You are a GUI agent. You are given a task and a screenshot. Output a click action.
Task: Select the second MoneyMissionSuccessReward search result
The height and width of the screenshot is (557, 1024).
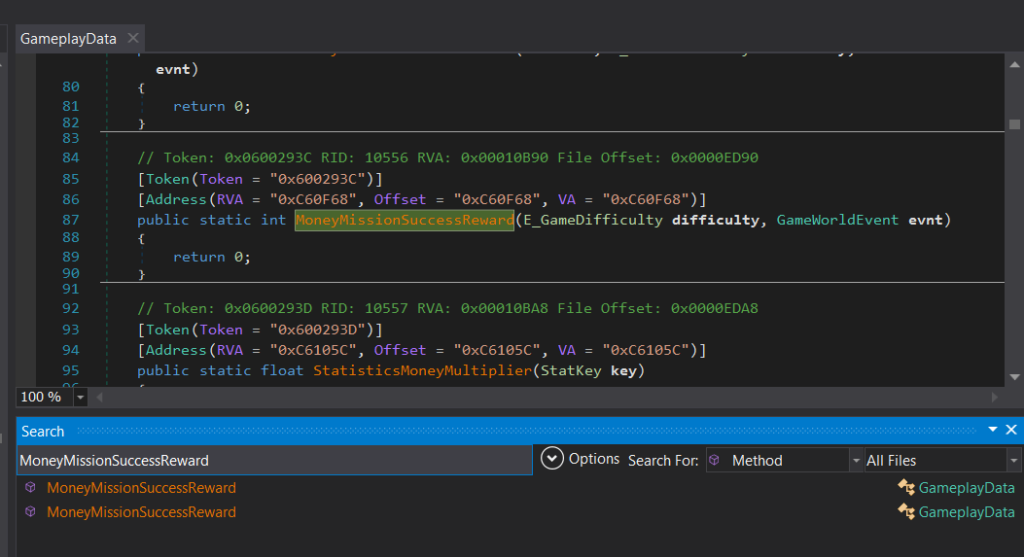(141, 512)
